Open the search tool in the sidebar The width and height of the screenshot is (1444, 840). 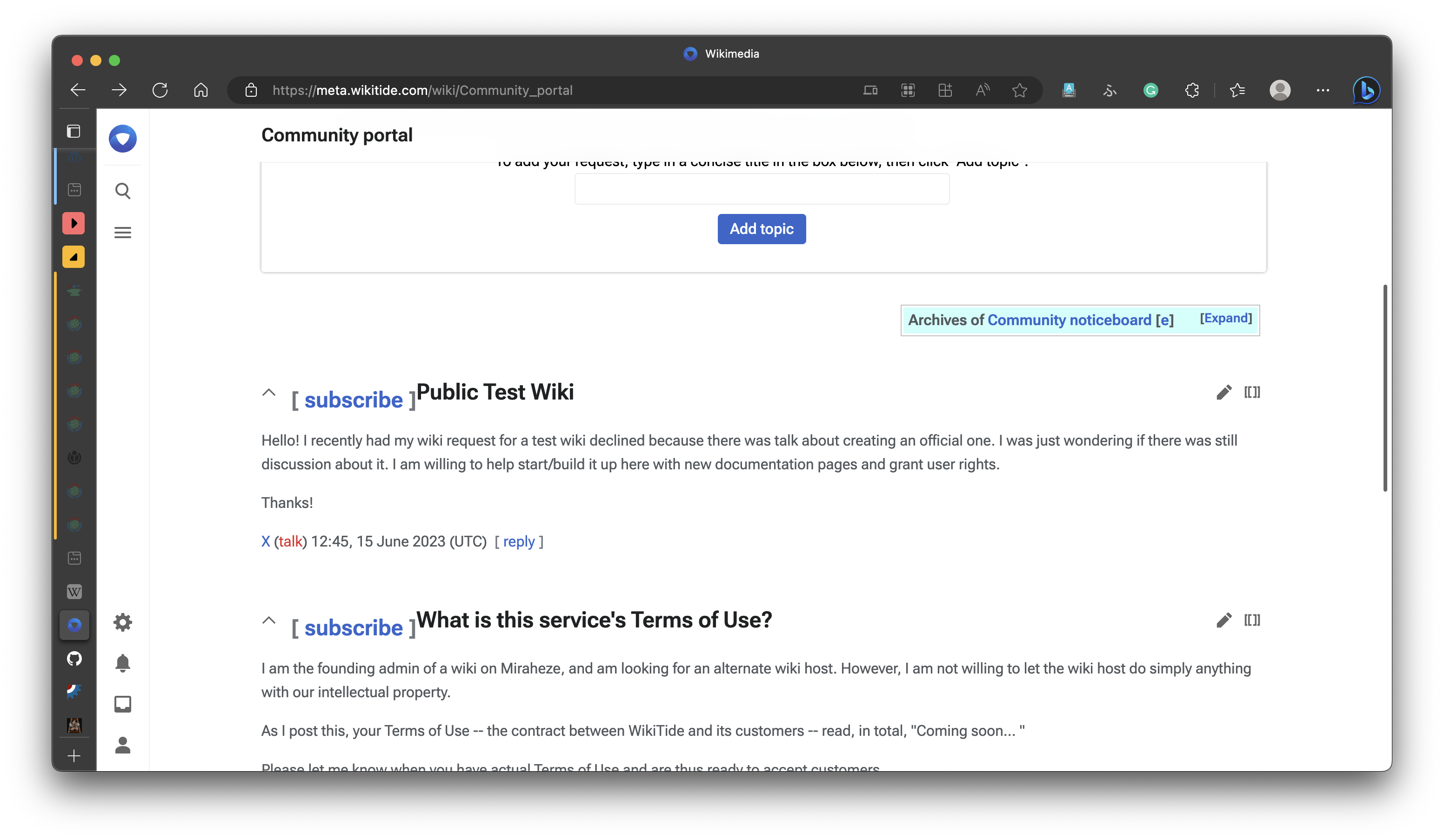(122, 191)
